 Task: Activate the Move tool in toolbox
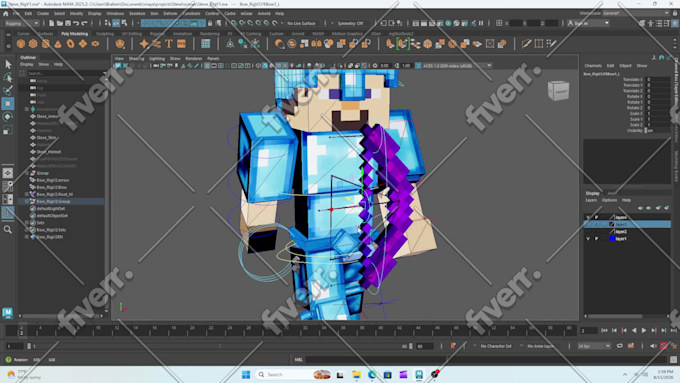8,104
